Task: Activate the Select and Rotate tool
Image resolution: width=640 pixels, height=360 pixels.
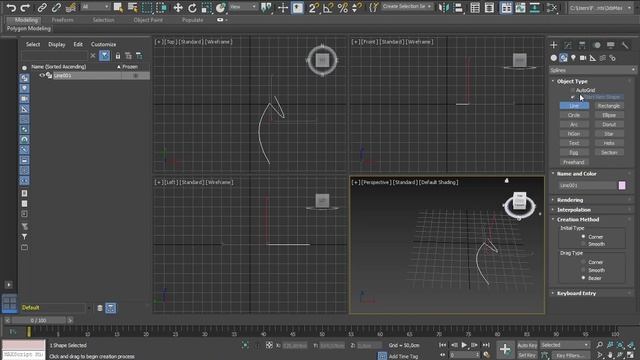Action: (192, 7)
